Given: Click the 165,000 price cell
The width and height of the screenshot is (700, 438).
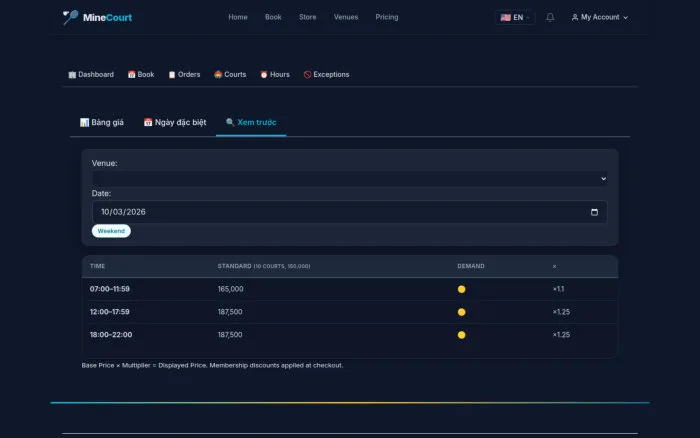Looking at the screenshot, I should [230, 289].
